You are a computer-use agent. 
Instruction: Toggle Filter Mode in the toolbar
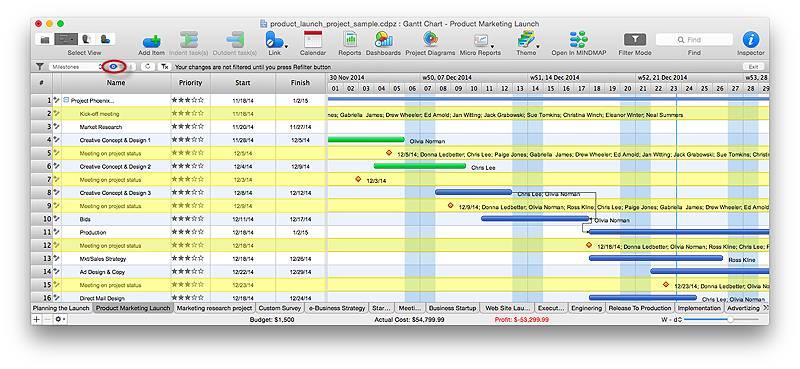tap(635, 39)
